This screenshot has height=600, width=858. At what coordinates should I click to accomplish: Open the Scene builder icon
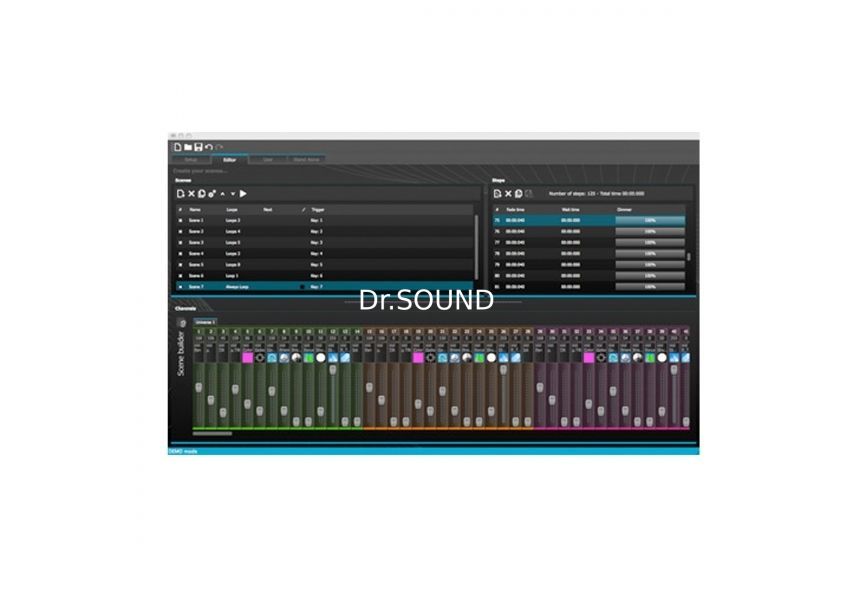pyautogui.click(x=182, y=323)
